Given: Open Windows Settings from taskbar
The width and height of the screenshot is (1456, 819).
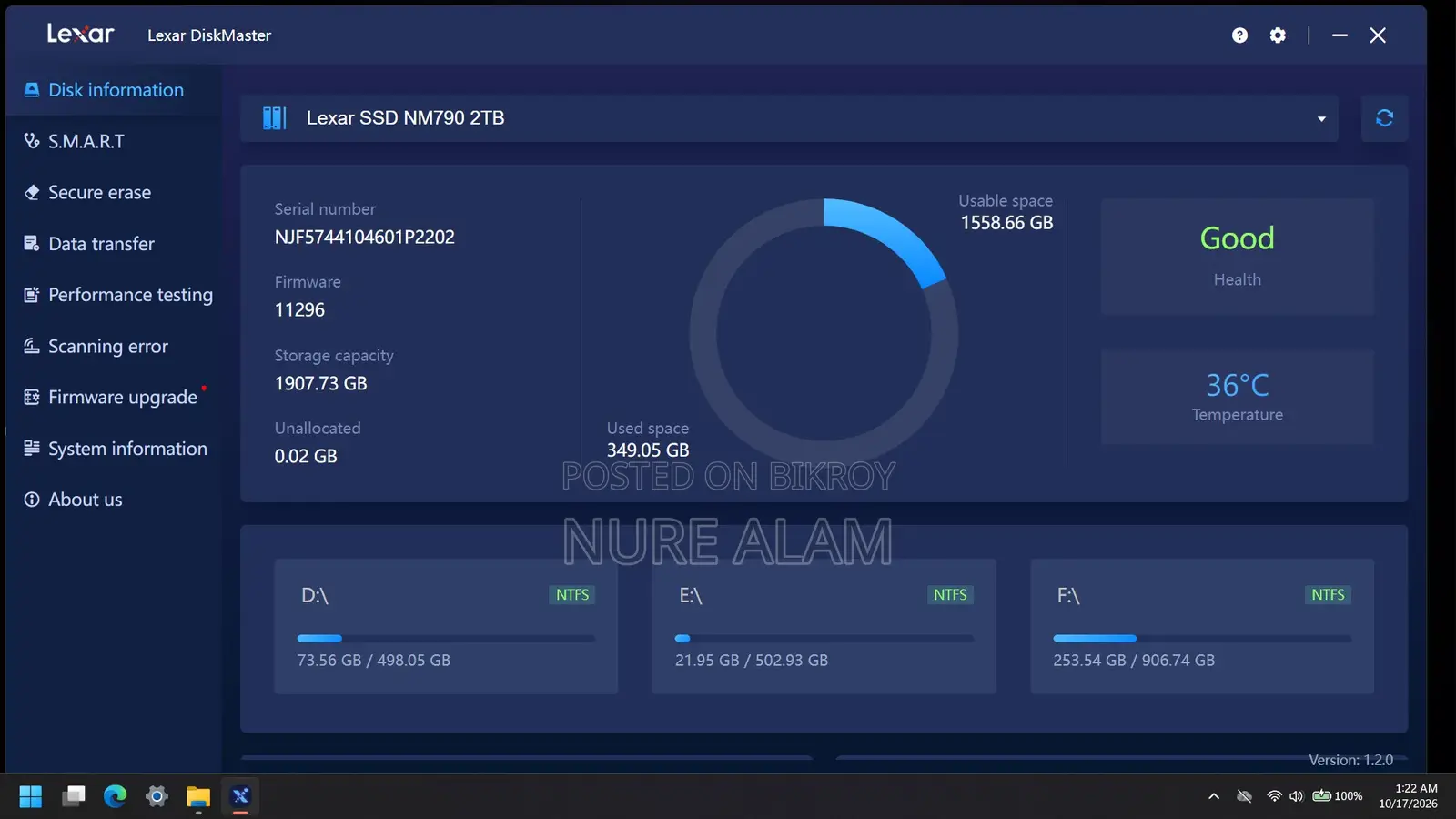Looking at the screenshot, I should 157,796.
